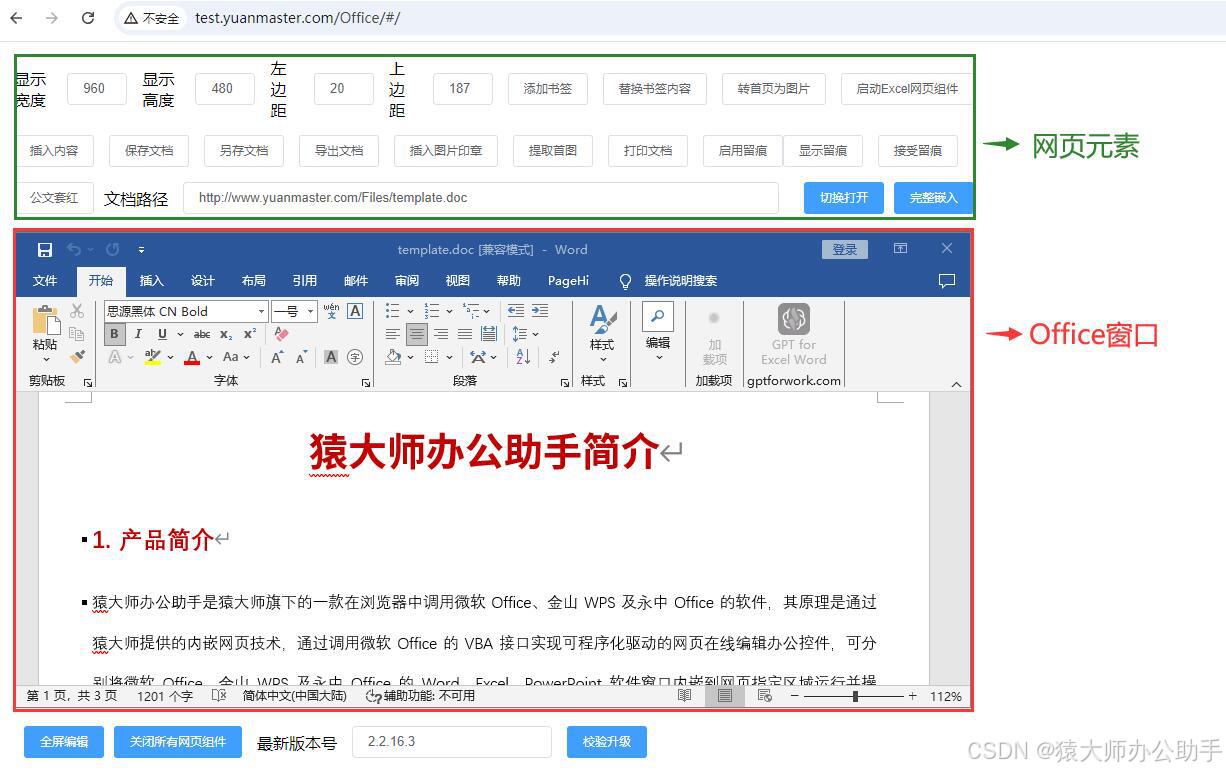Click the Distributed alignment icon
This screenshot has width=1226, height=770.
tap(489, 334)
